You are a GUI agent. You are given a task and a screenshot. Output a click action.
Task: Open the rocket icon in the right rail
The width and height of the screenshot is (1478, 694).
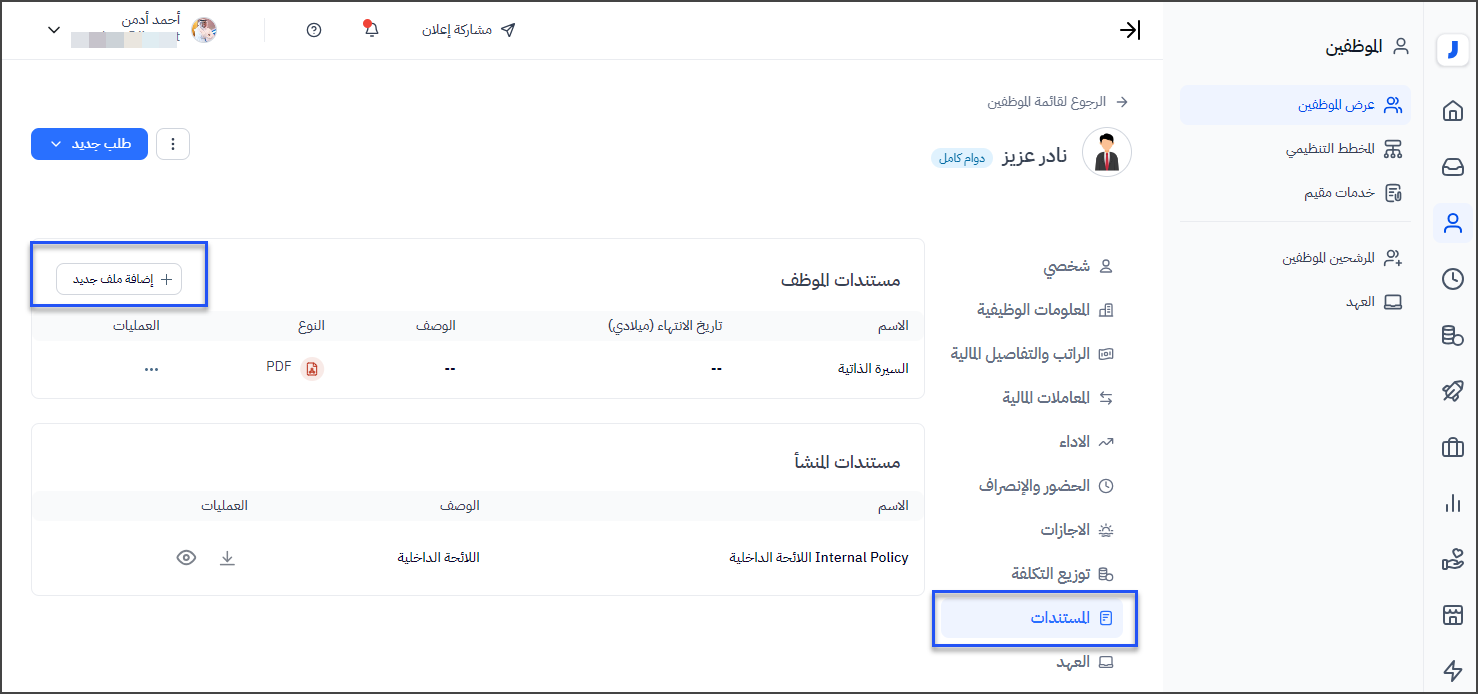click(1452, 392)
